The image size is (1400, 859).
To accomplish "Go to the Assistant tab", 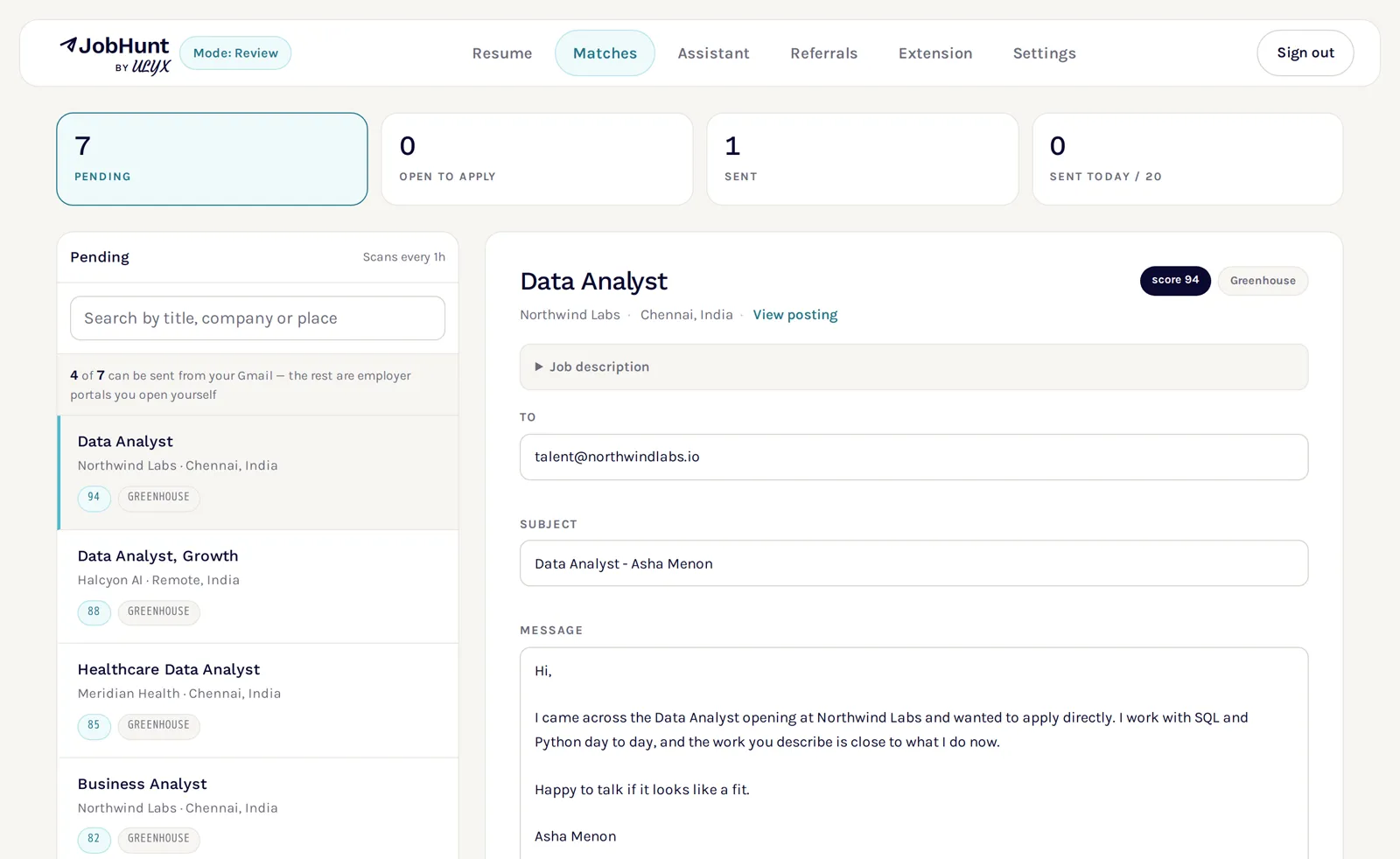I will click(x=713, y=53).
